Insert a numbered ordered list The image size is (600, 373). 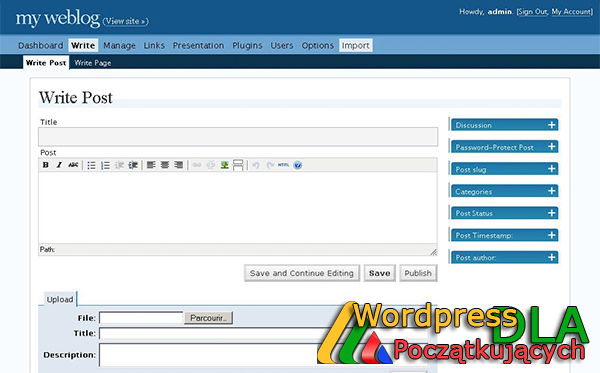105,165
